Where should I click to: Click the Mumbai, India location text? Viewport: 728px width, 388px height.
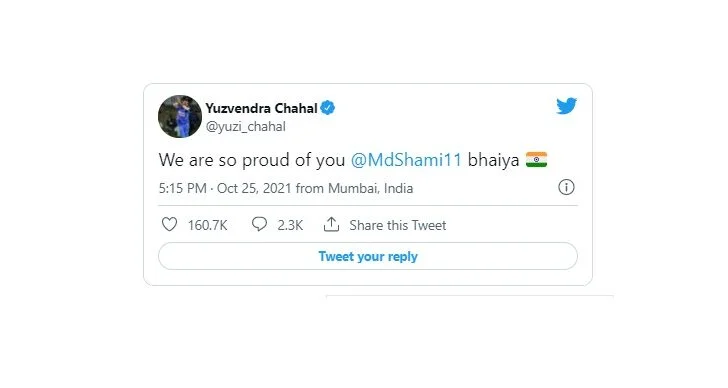(x=370, y=188)
